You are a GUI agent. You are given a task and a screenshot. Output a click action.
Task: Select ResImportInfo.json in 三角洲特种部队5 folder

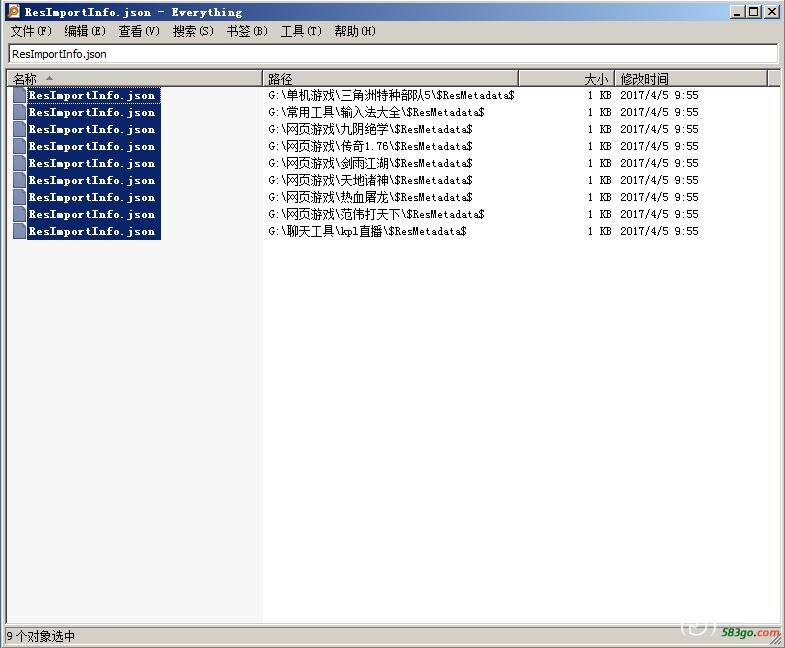click(x=94, y=95)
